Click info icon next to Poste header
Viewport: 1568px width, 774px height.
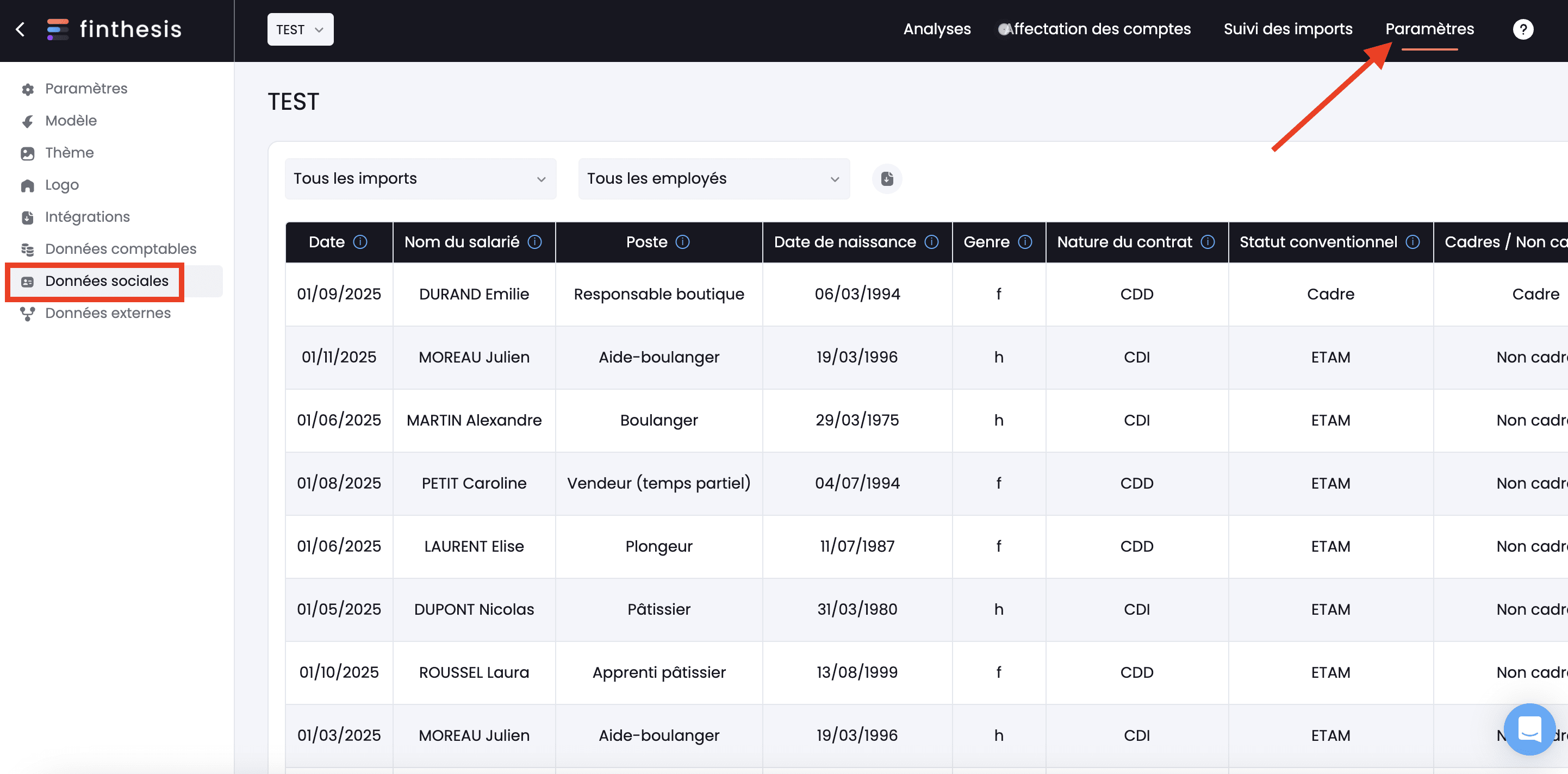(x=682, y=242)
